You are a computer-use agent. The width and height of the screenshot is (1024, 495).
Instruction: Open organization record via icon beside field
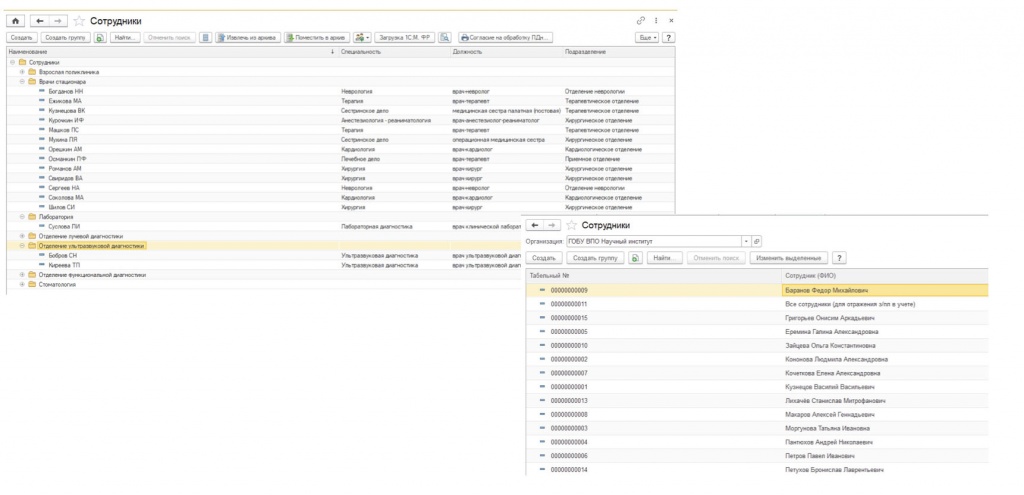pos(757,242)
